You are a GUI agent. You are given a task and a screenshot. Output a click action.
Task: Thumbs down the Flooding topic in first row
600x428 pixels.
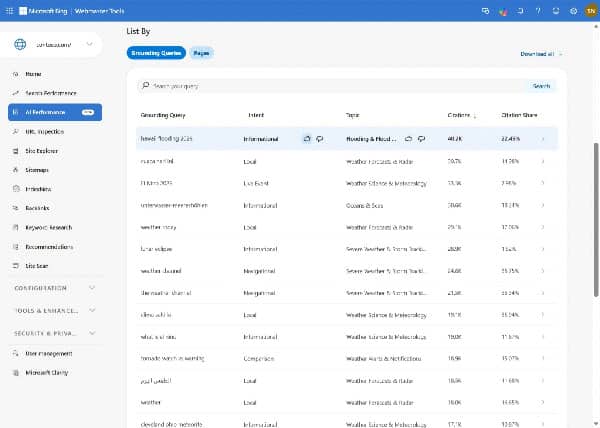click(421, 139)
